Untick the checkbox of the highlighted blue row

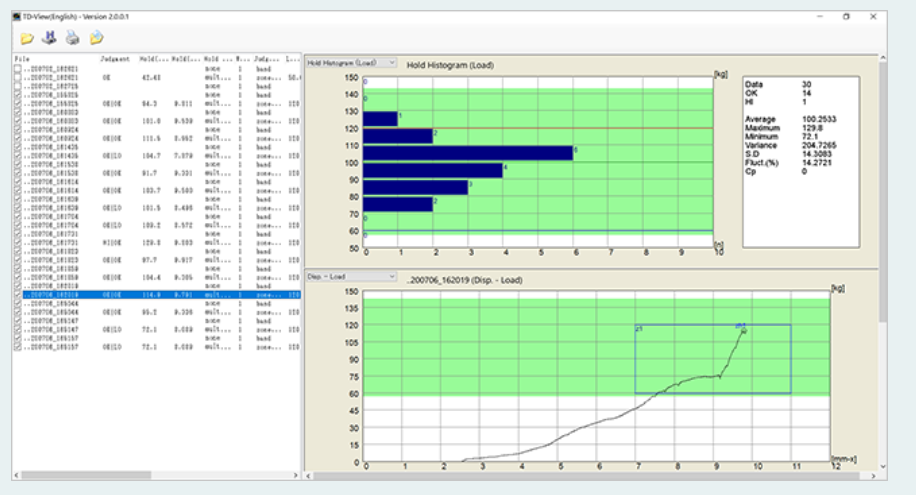click(x=18, y=295)
